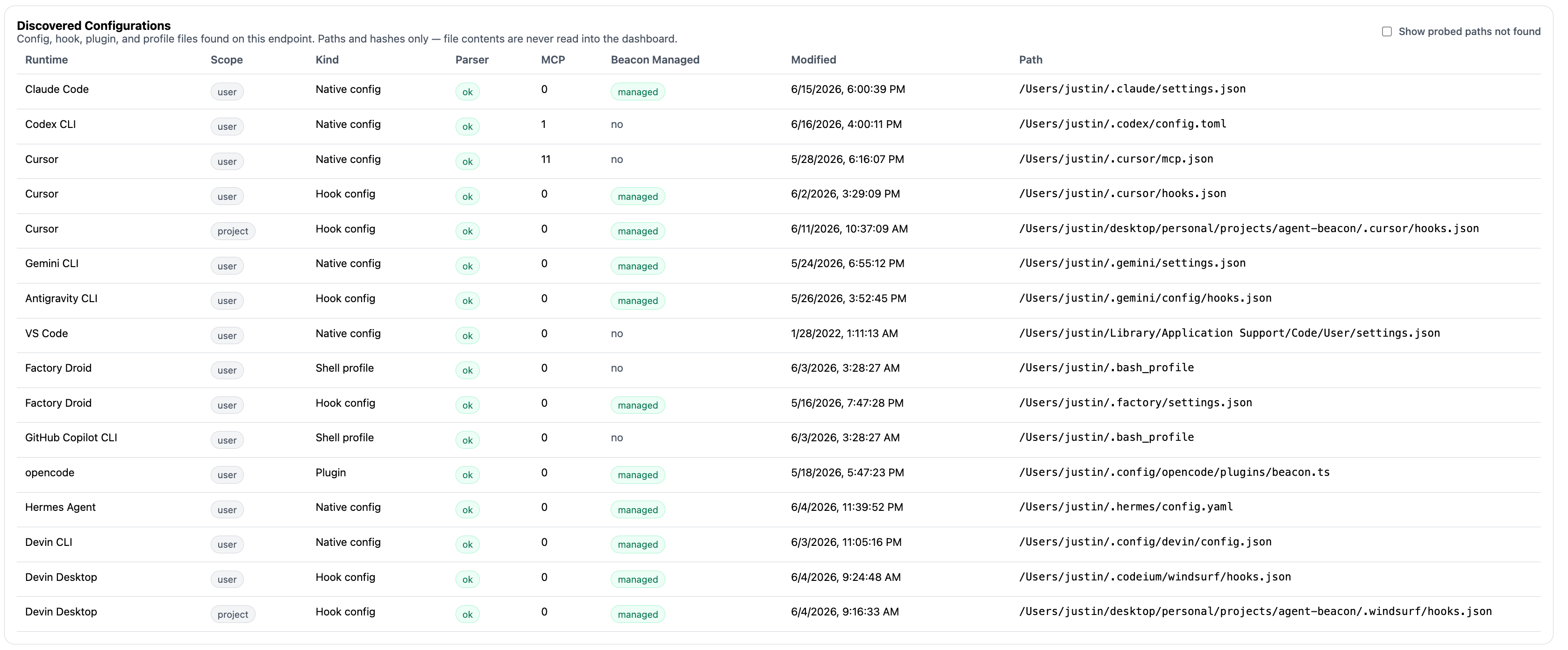Image resolution: width=1568 pixels, height=650 pixels.
Task: Click the managed badge in opencode row
Action: tap(637, 475)
